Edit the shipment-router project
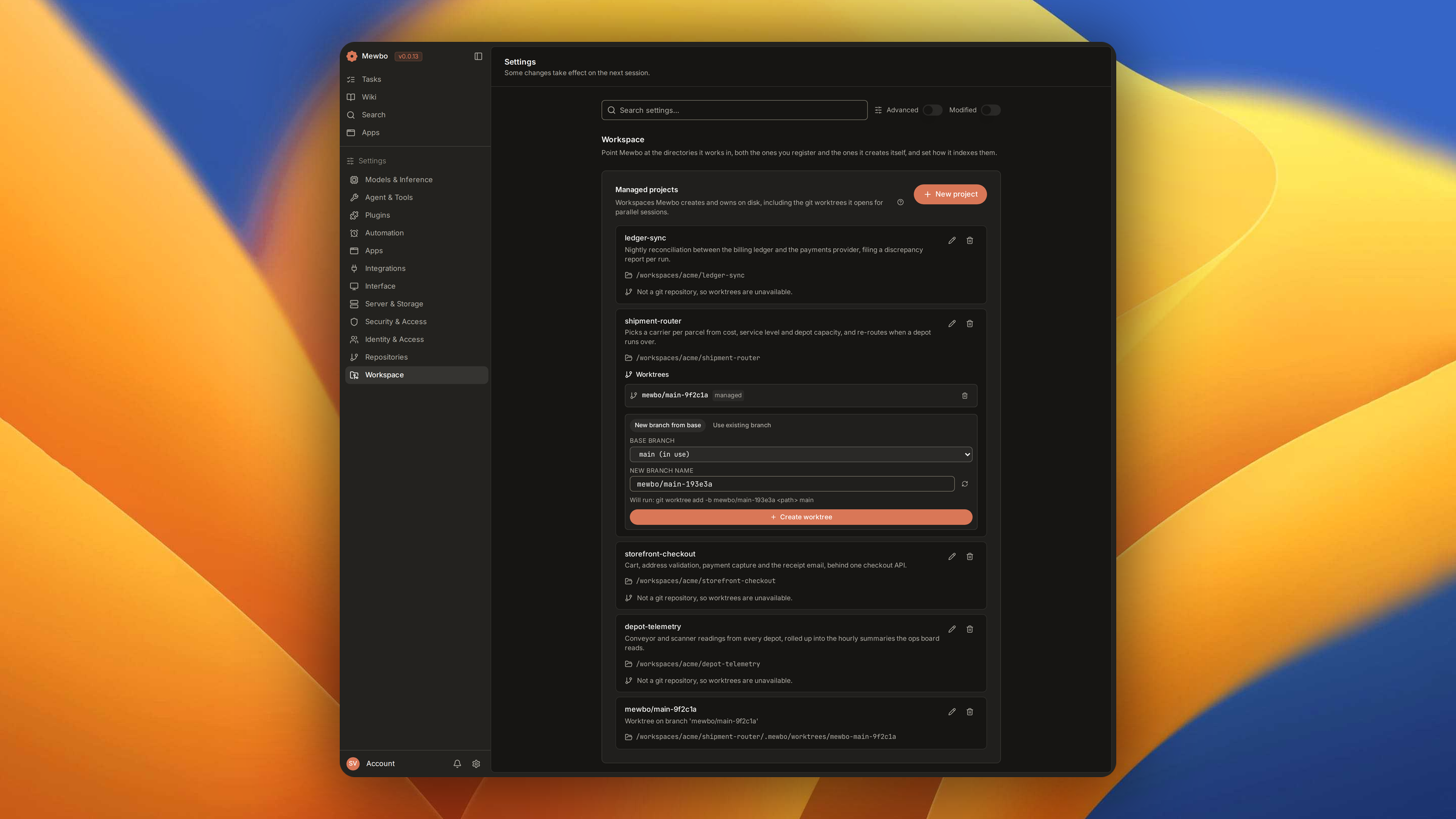This screenshot has height=819, width=1456. pyautogui.click(x=952, y=324)
